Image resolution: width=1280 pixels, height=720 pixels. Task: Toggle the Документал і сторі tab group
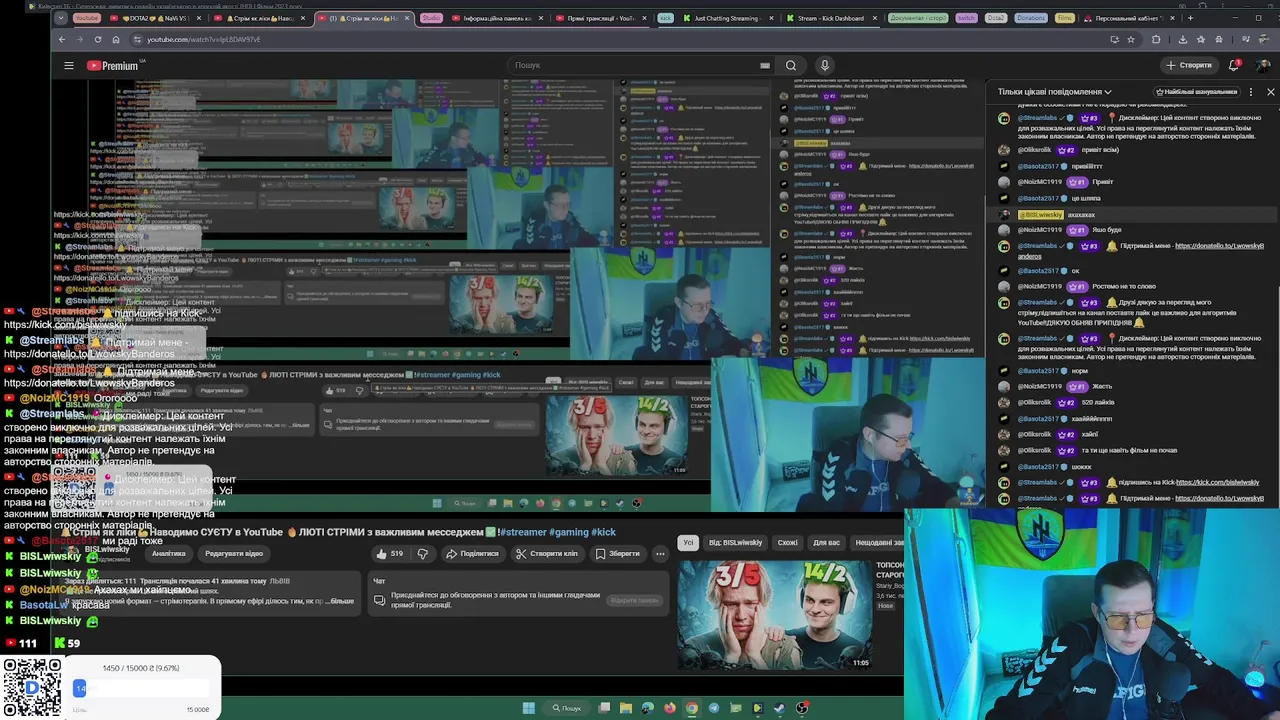point(918,18)
